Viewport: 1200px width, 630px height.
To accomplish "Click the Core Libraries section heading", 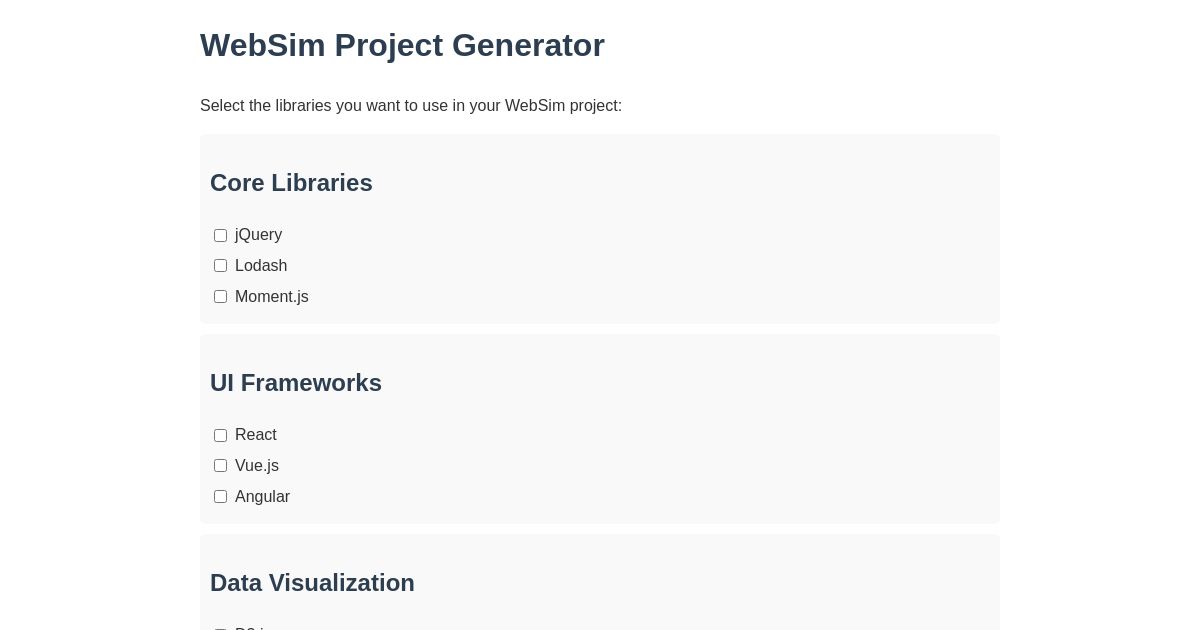I will pyautogui.click(x=291, y=183).
